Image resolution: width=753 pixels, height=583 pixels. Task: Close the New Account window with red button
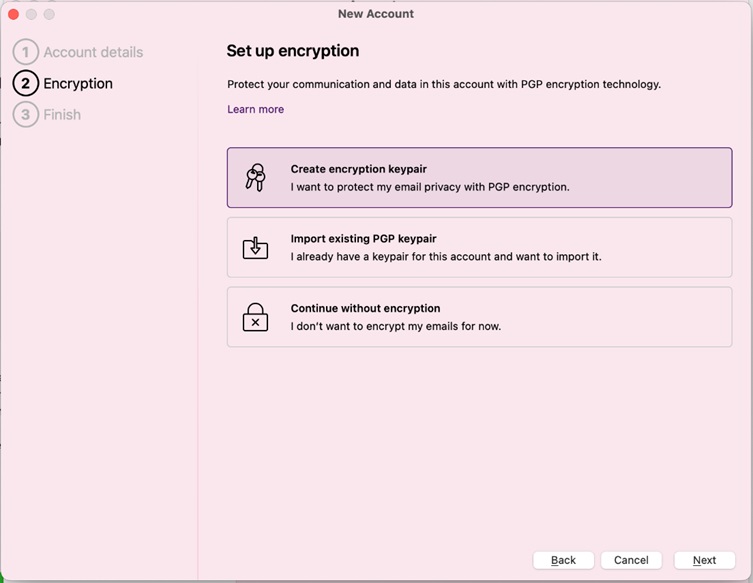(14, 14)
